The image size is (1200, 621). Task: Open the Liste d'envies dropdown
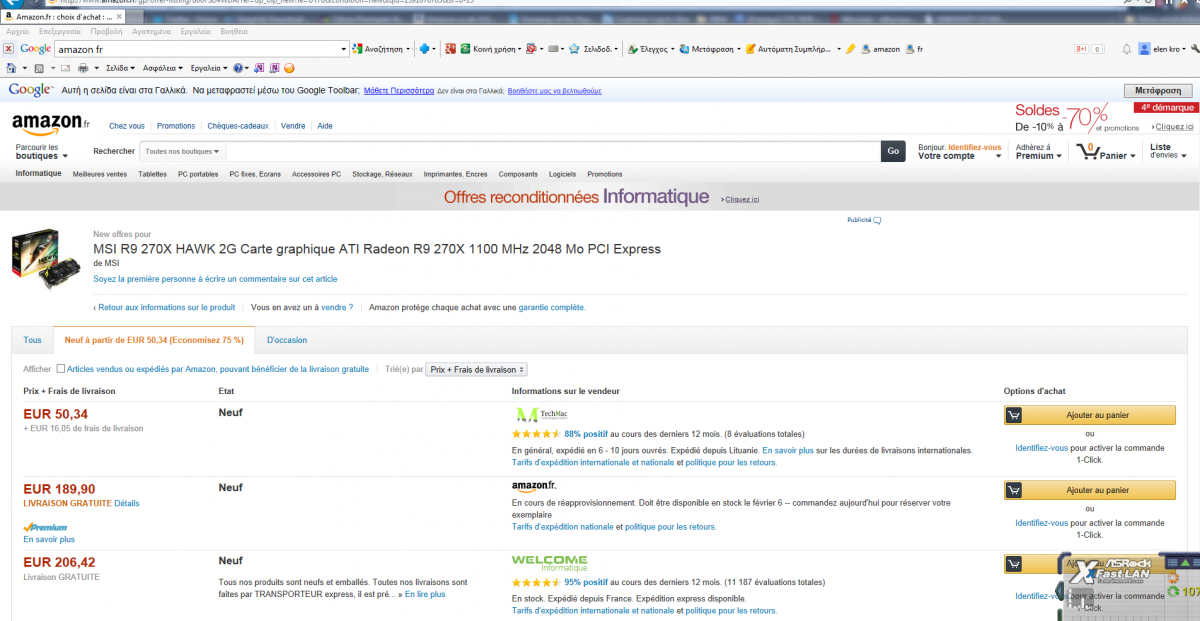[1168, 151]
